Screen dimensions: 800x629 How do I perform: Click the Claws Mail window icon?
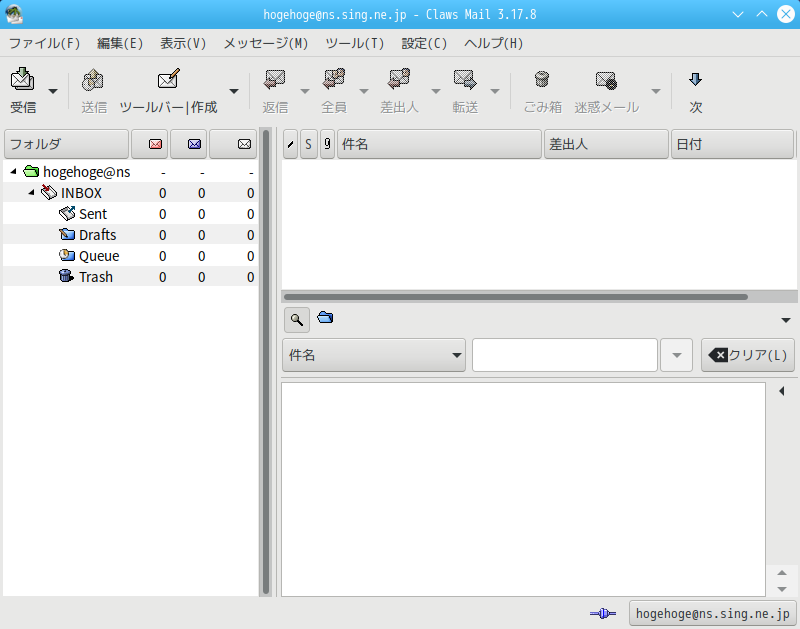point(14,14)
